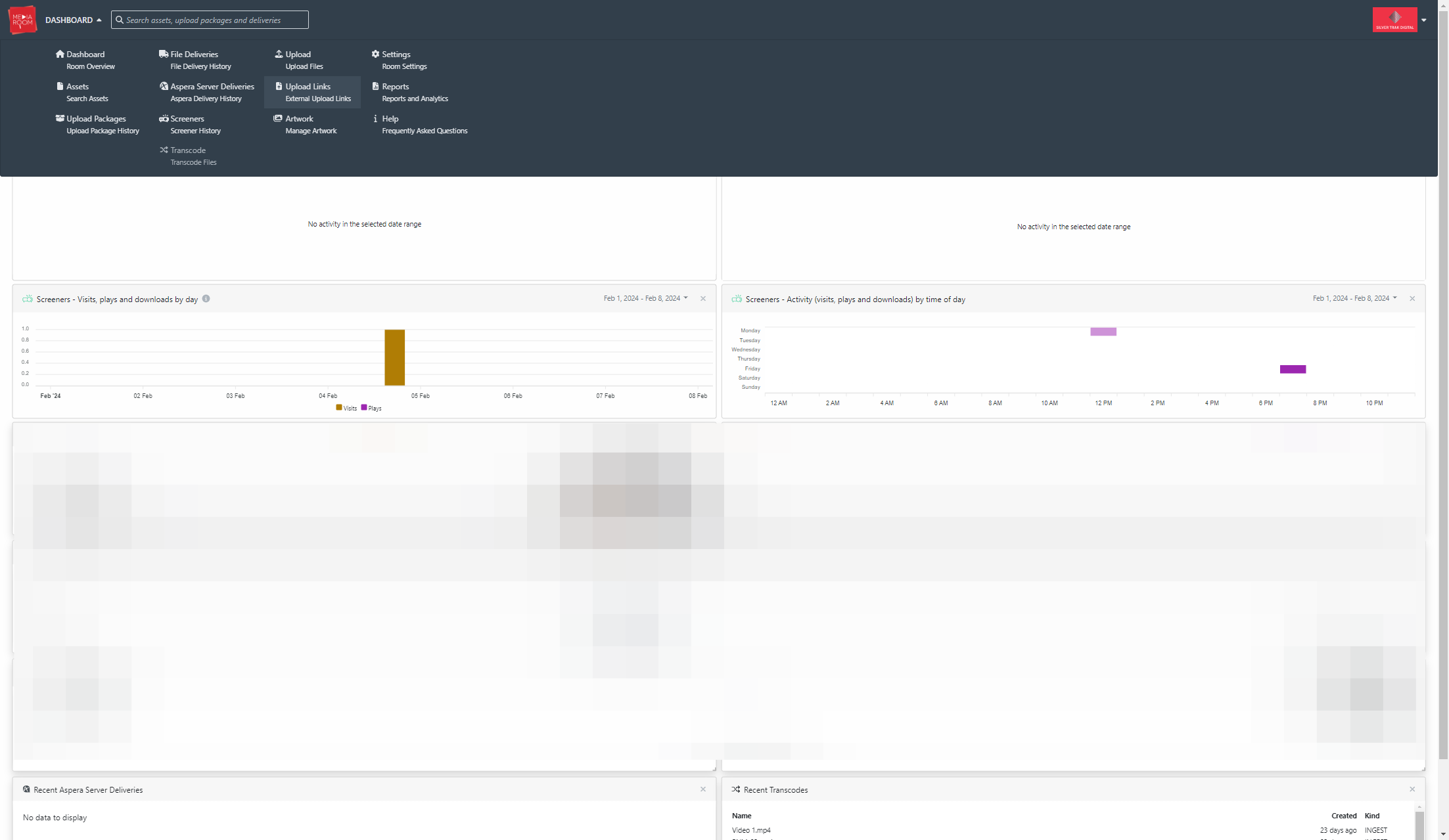Toggle the Plays legend swatch
1449x840 pixels.
point(364,407)
